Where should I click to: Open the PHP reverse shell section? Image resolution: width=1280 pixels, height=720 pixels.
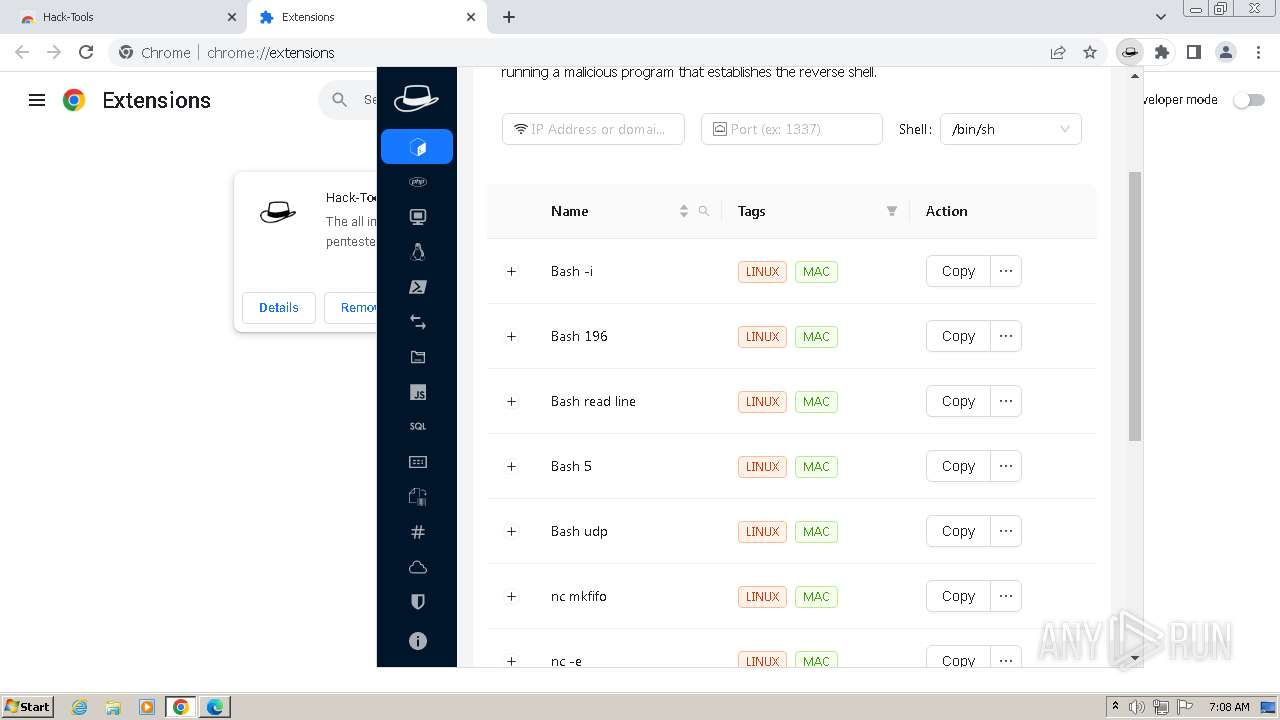tap(418, 182)
